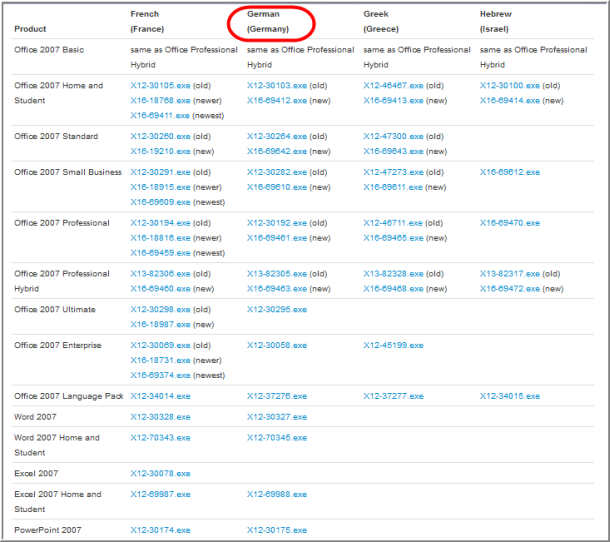Viewport: 610px width, 542px height.
Task: Download German Small Business old X12-30282.exe
Action: 277,172
